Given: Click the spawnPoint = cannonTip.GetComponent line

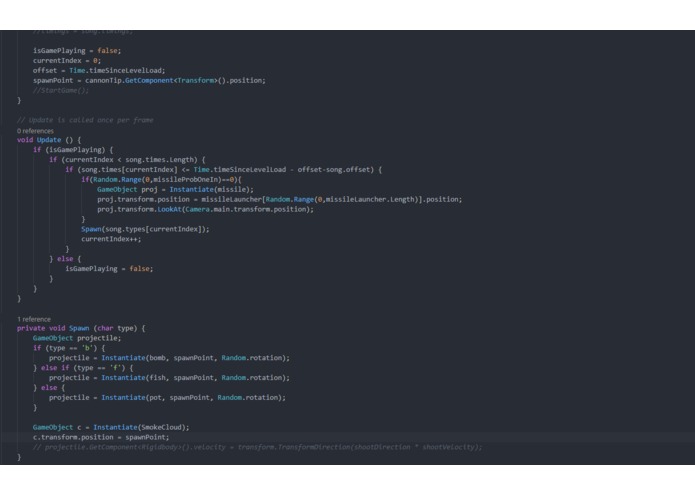Looking at the screenshot, I should (149, 80).
